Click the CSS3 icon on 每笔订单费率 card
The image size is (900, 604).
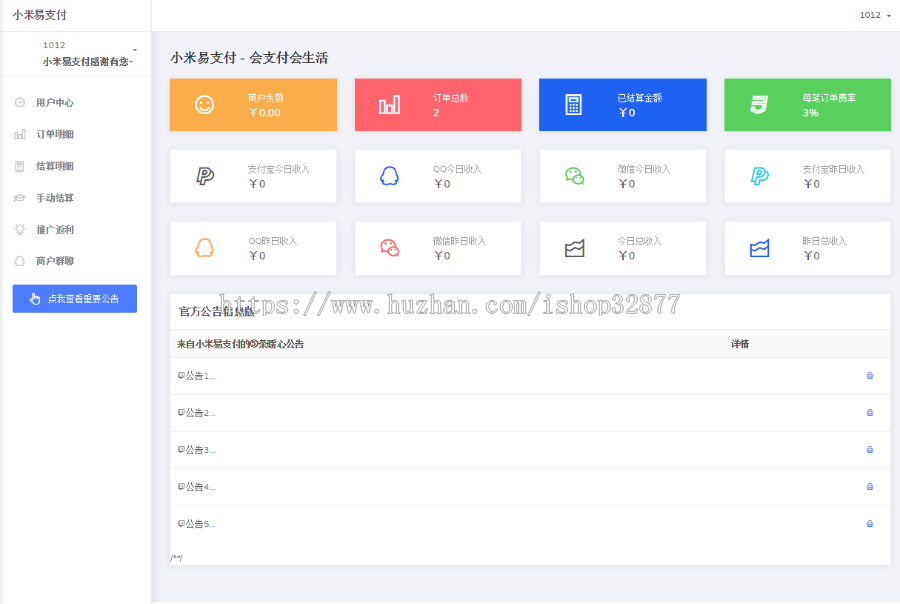coord(759,104)
